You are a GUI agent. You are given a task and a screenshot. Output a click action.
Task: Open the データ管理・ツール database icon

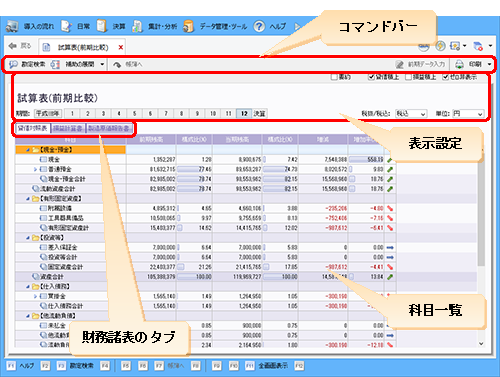pos(188,26)
